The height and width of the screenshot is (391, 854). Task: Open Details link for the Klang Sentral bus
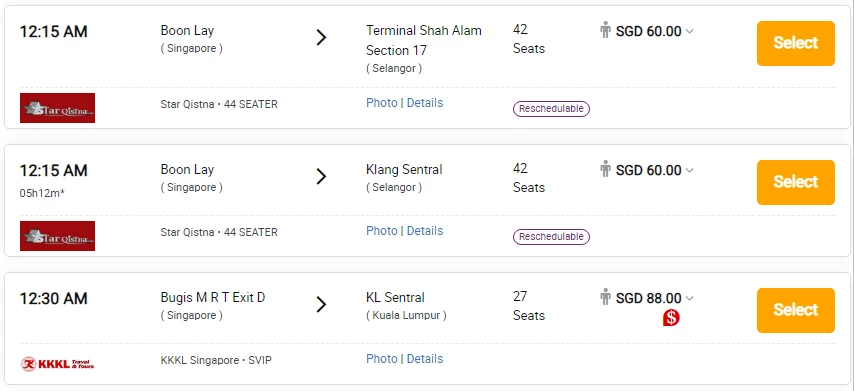(x=425, y=231)
